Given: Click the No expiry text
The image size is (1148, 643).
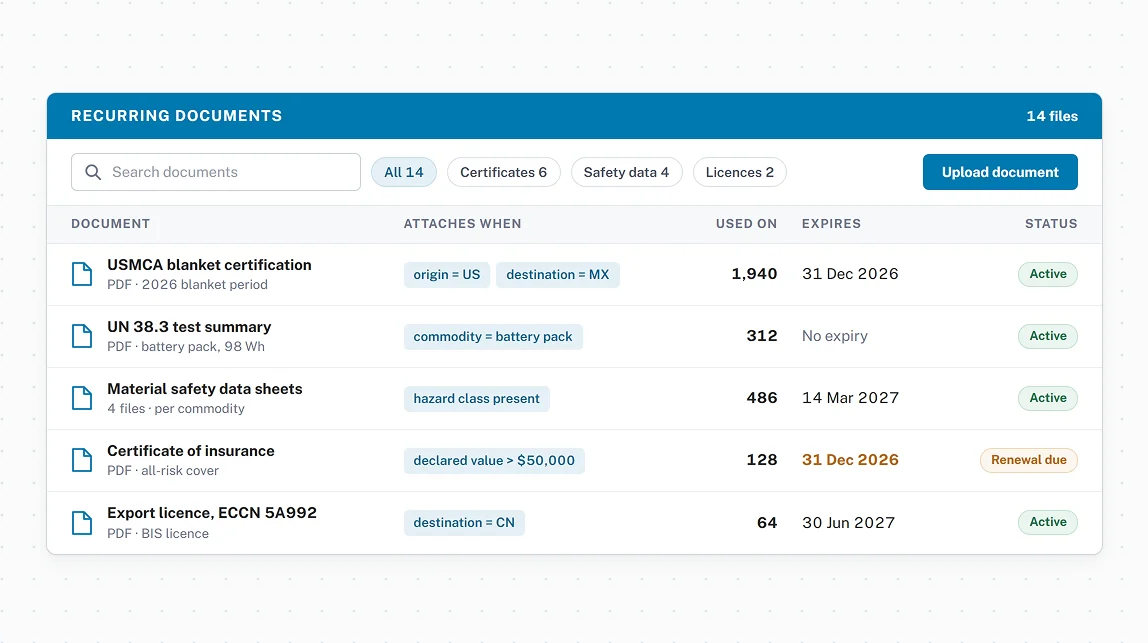Looking at the screenshot, I should point(835,336).
